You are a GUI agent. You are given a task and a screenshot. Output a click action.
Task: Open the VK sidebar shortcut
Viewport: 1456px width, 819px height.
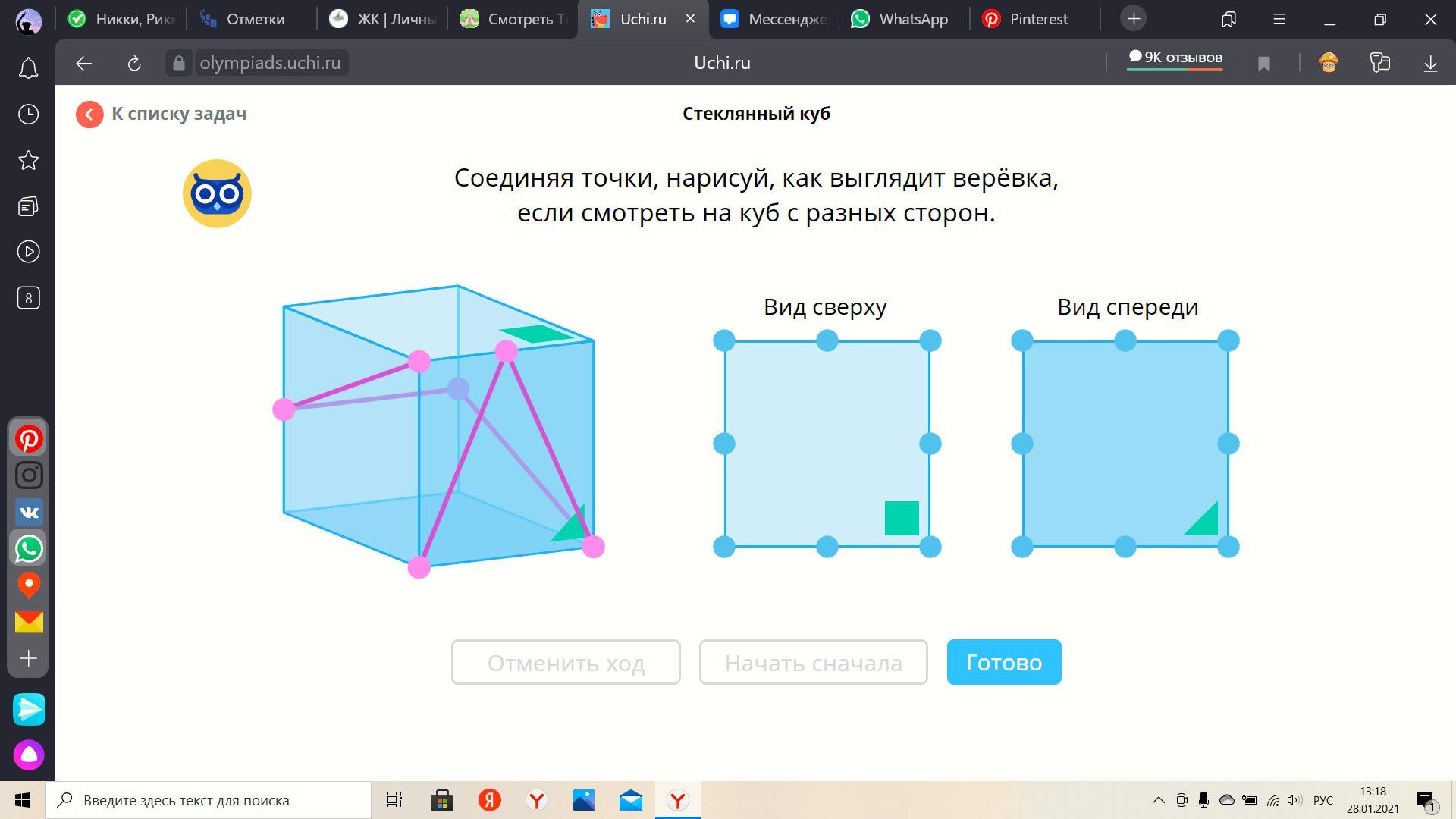[29, 513]
